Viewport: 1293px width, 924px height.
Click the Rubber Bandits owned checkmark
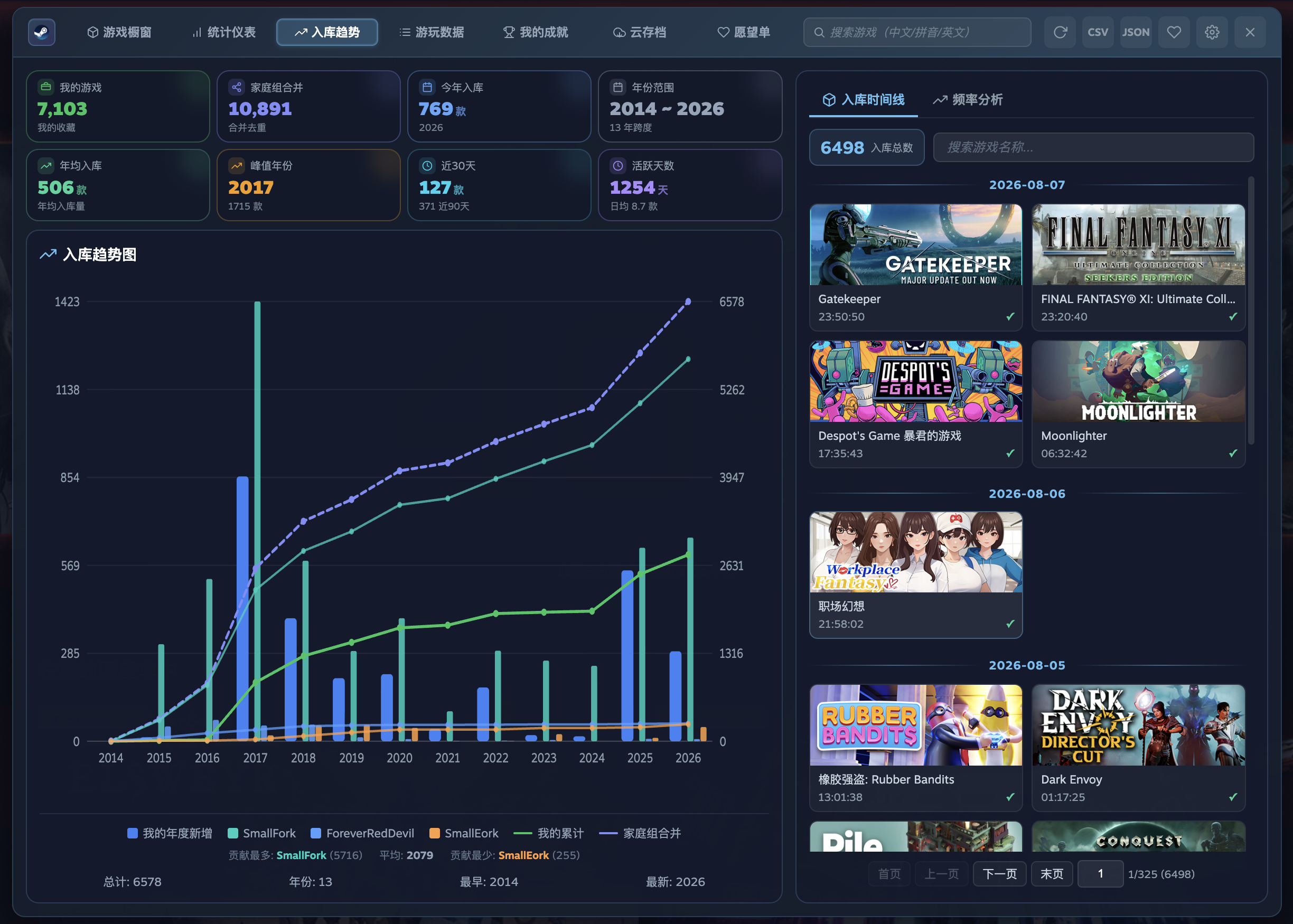1010,797
